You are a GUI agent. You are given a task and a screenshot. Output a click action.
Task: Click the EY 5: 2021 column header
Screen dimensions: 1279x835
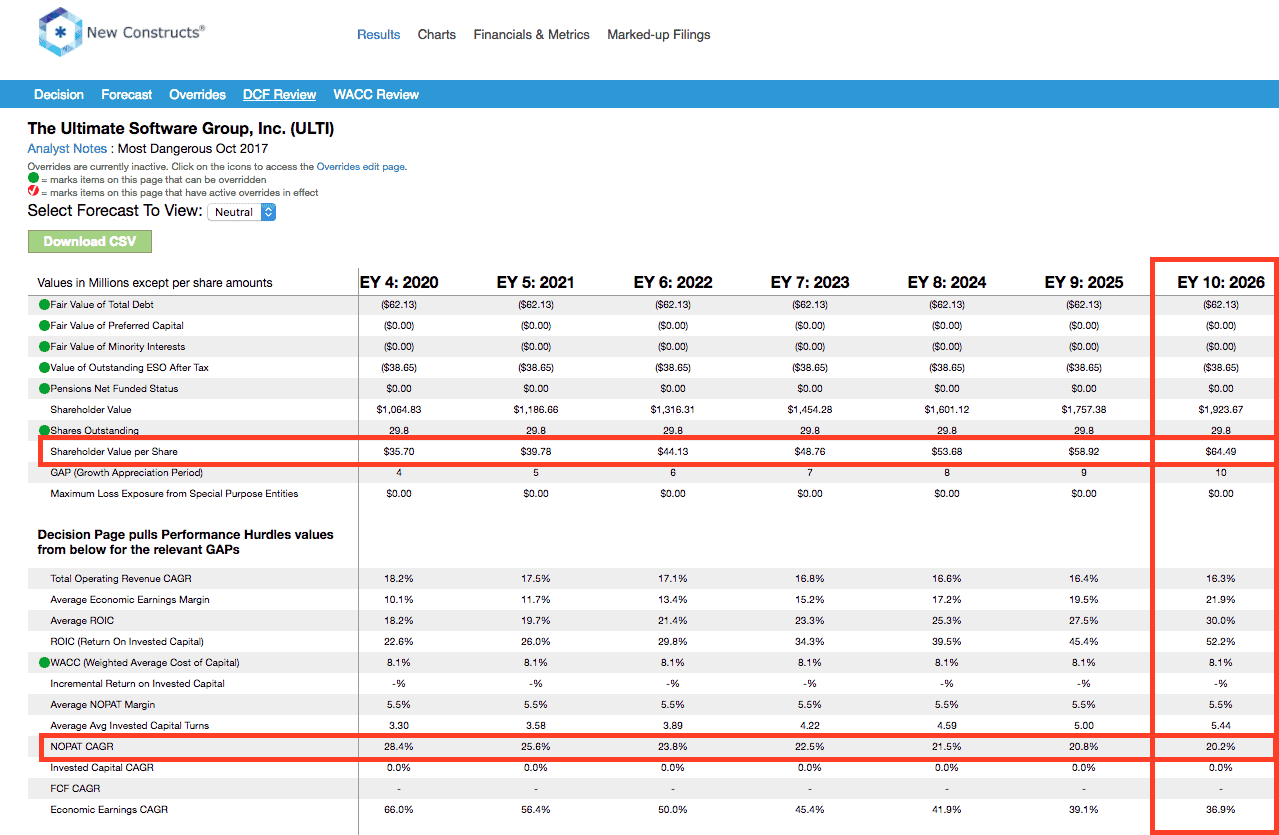click(x=536, y=282)
